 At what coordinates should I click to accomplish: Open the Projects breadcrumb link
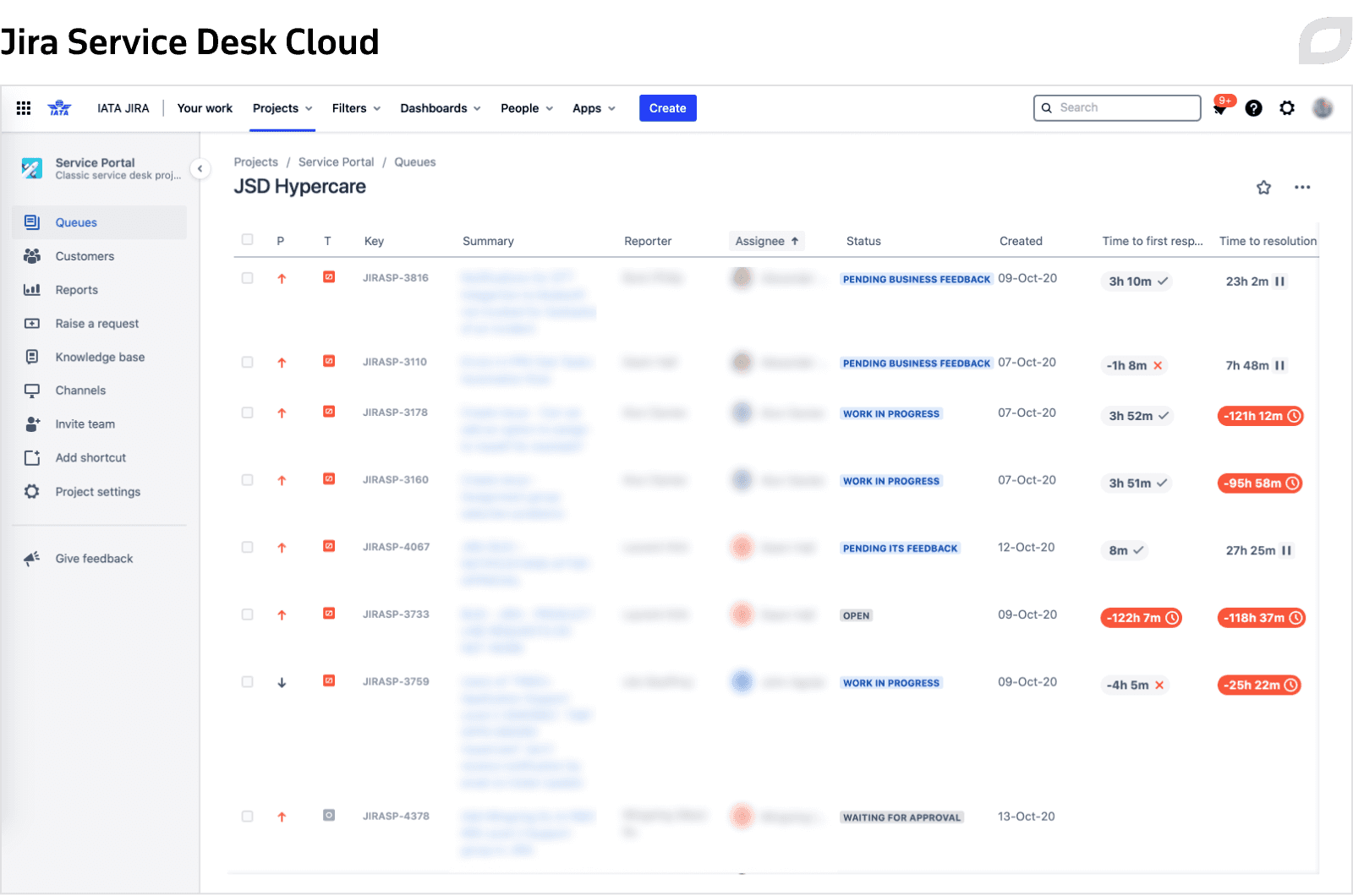tap(255, 162)
